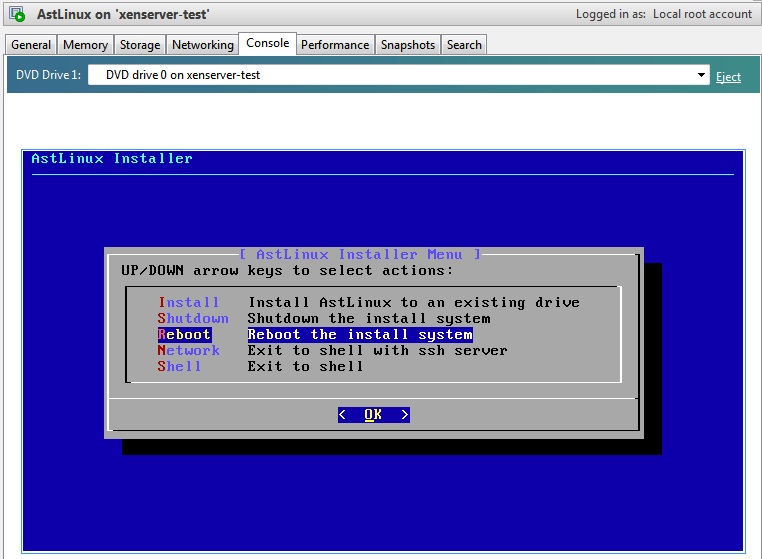Click the Eject link
Screen dimensions: 762x559
pyautogui.click(x=728, y=77)
